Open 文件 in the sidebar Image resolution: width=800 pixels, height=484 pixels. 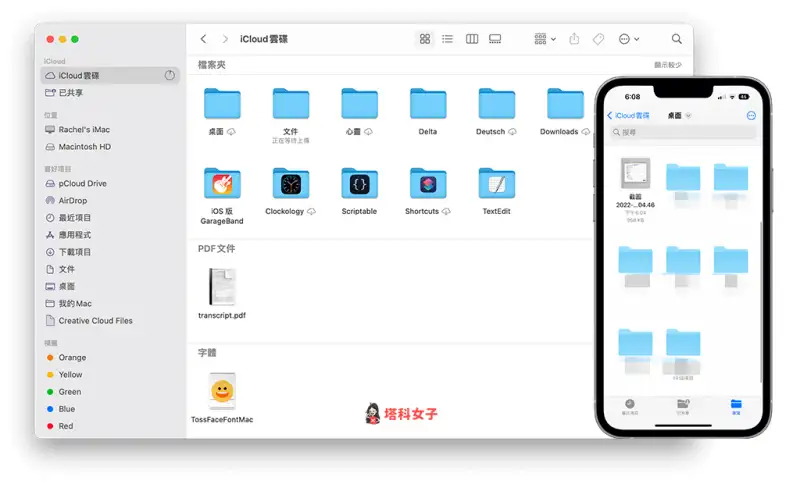tap(60, 269)
